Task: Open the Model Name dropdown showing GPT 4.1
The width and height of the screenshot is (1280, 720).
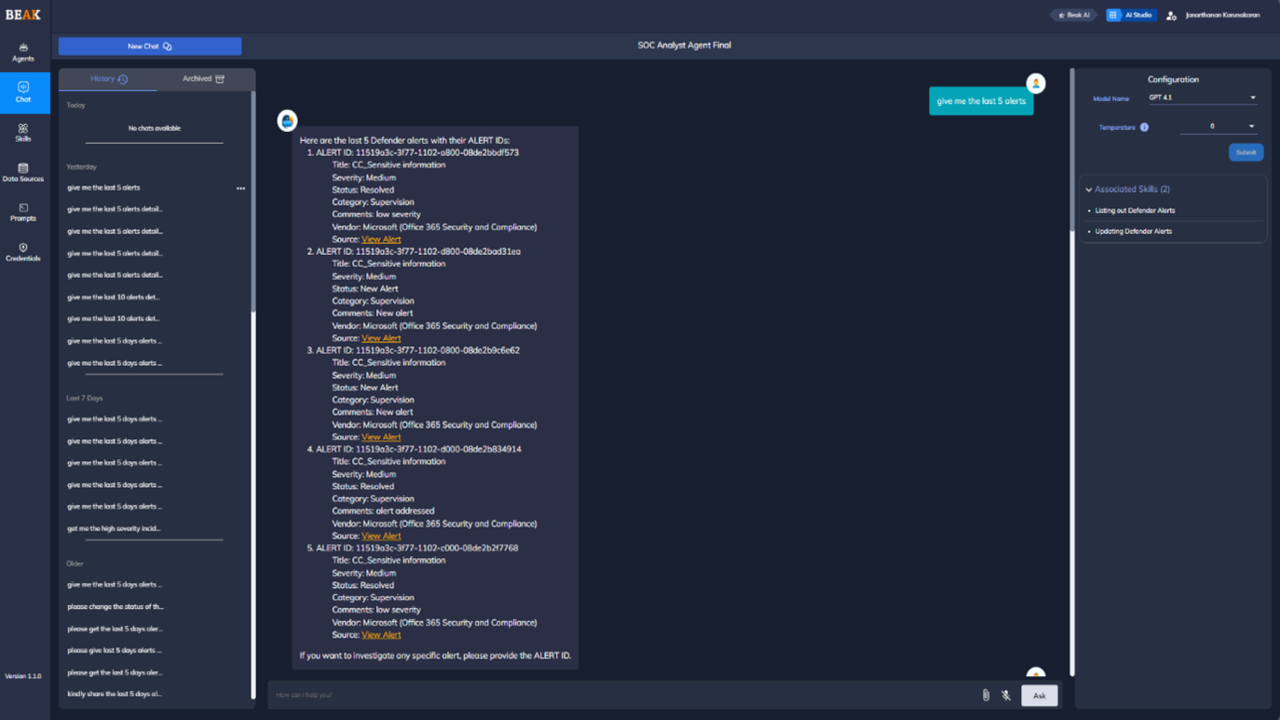Action: (1202, 98)
